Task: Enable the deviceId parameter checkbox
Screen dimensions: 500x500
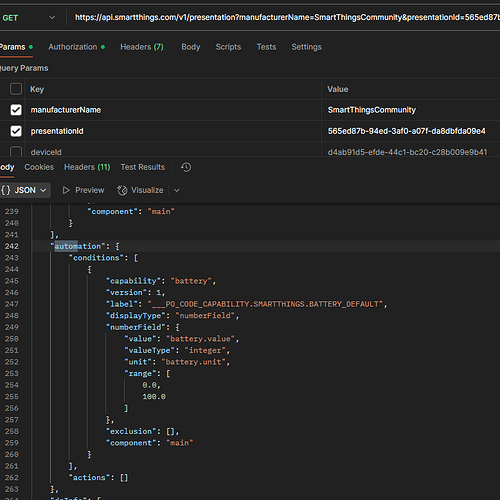Action: click(16, 152)
